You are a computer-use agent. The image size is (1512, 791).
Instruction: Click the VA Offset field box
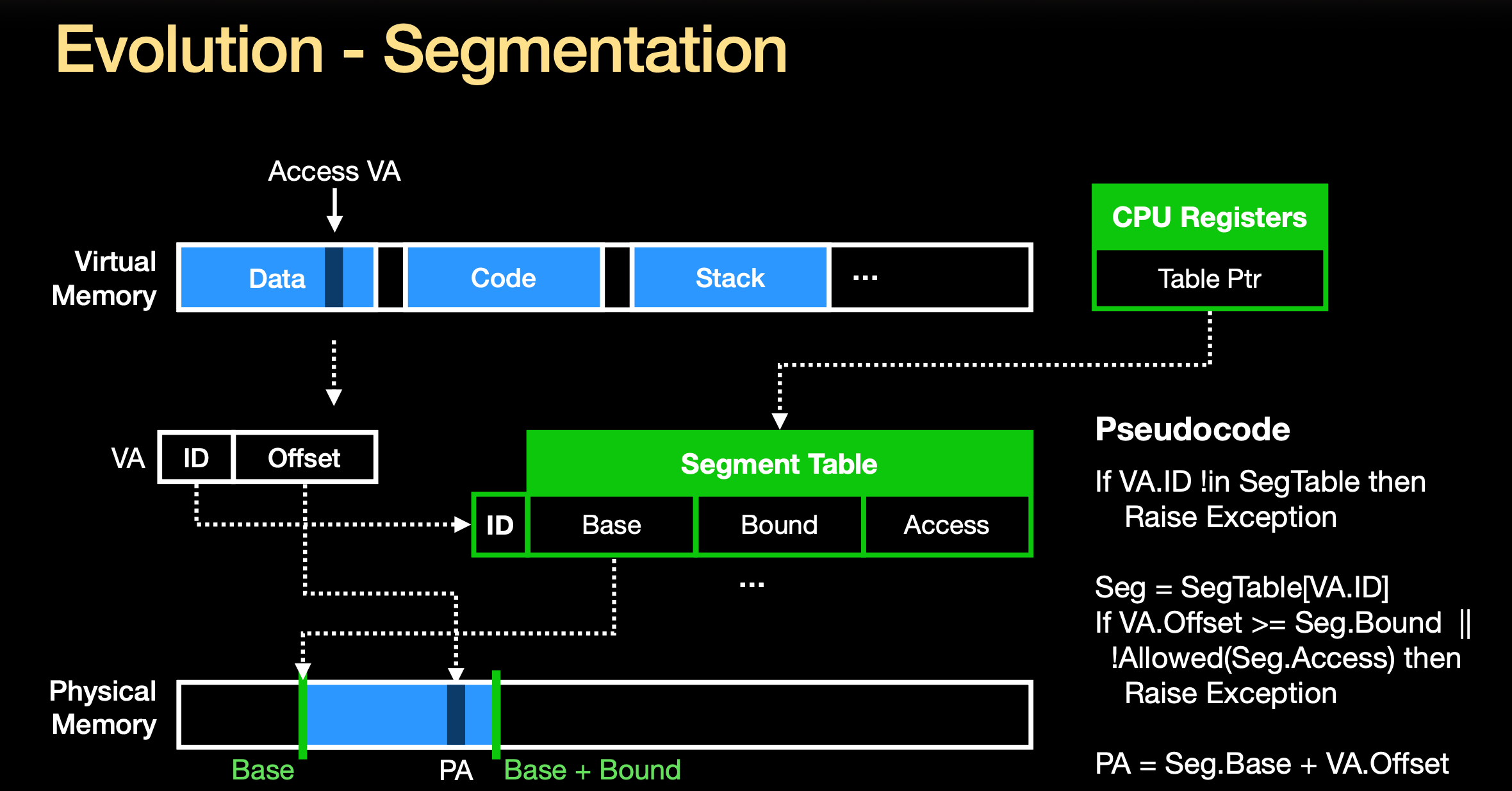304,458
